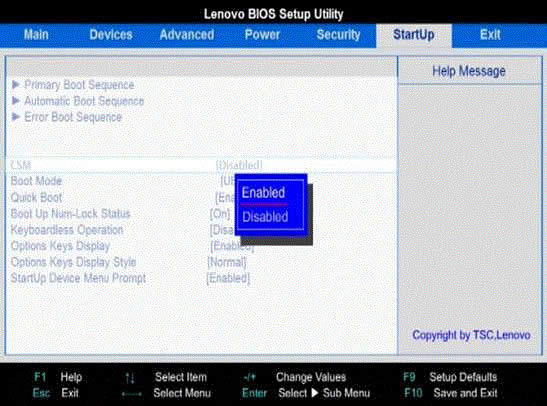Select Enabled in the CSM popup
547x406 pixels.
pos(263,193)
